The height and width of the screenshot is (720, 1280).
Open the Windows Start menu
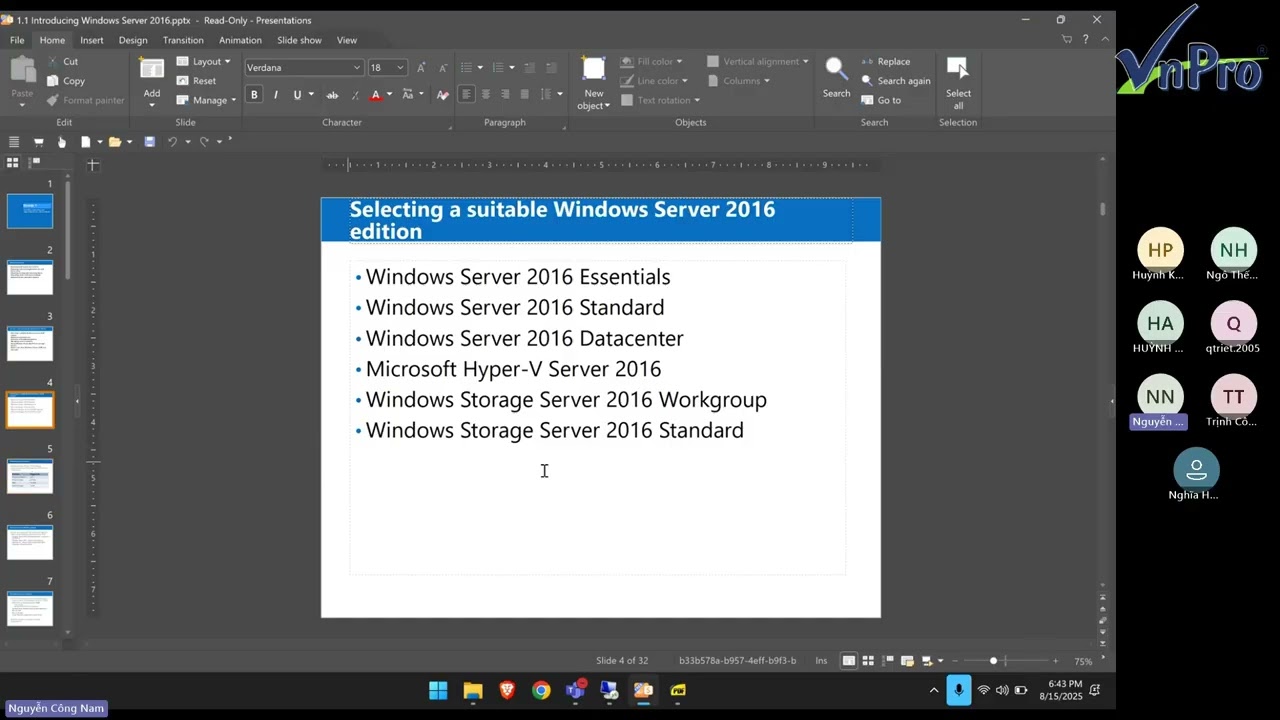tap(438, 690)
